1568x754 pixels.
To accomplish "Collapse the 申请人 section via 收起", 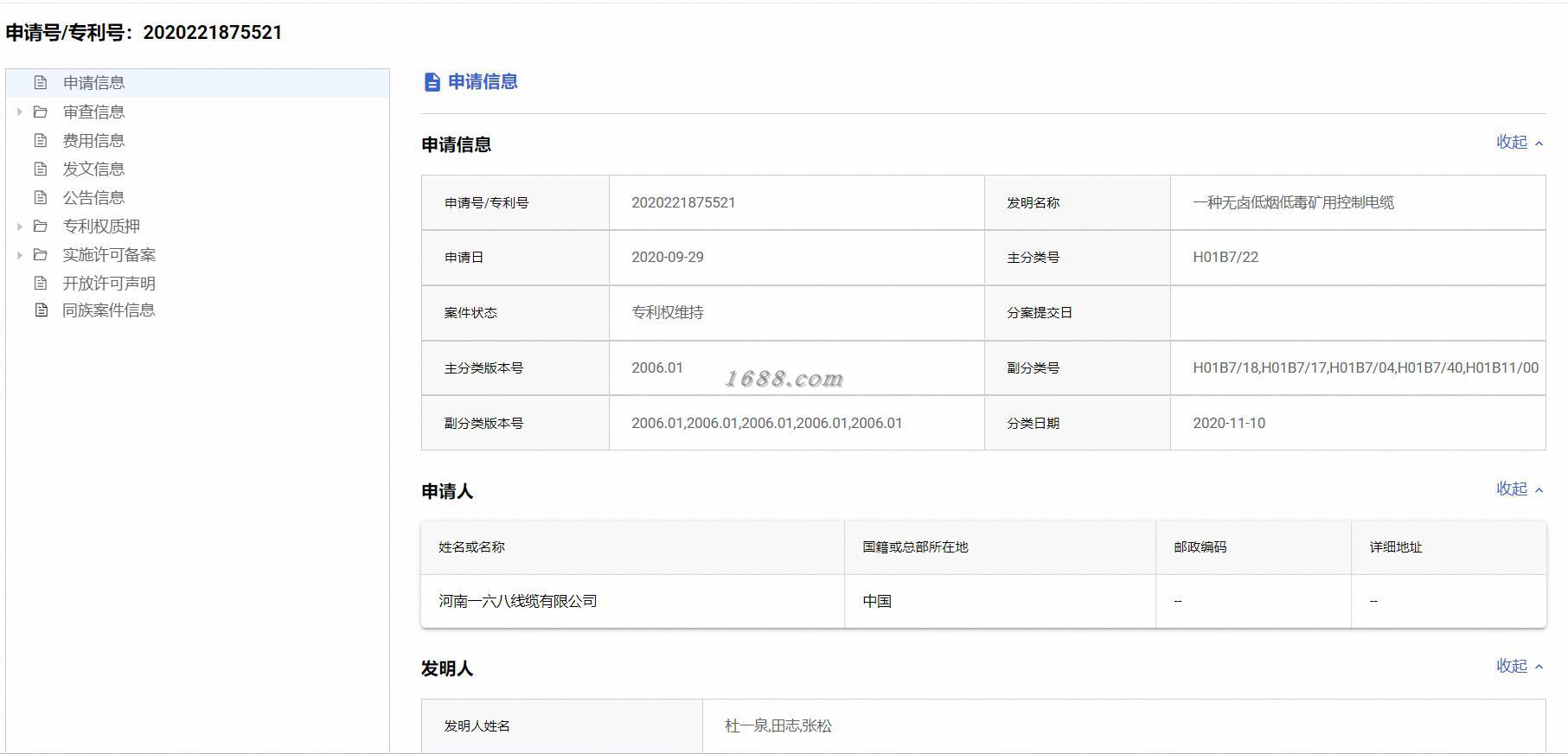I will (x=1520, y=489).
